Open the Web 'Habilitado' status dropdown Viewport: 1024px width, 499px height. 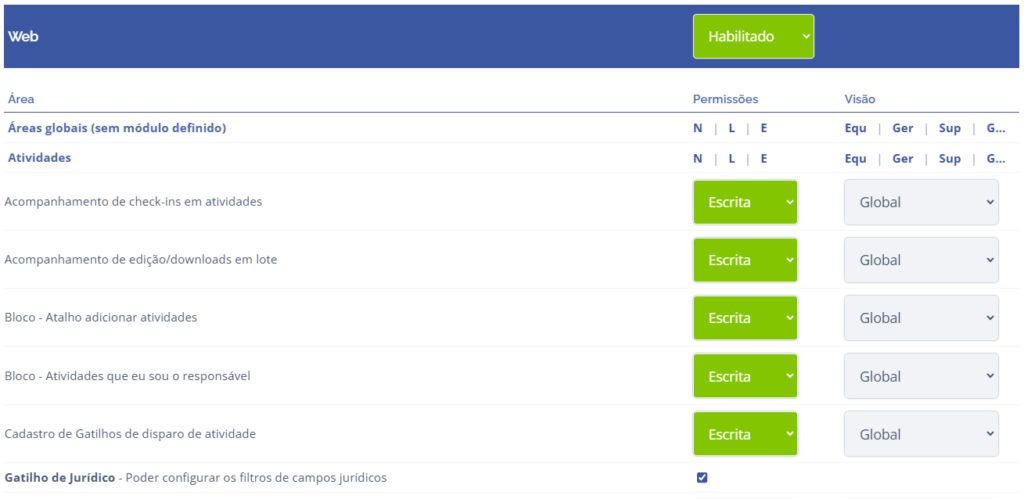[x=753, y=36]
